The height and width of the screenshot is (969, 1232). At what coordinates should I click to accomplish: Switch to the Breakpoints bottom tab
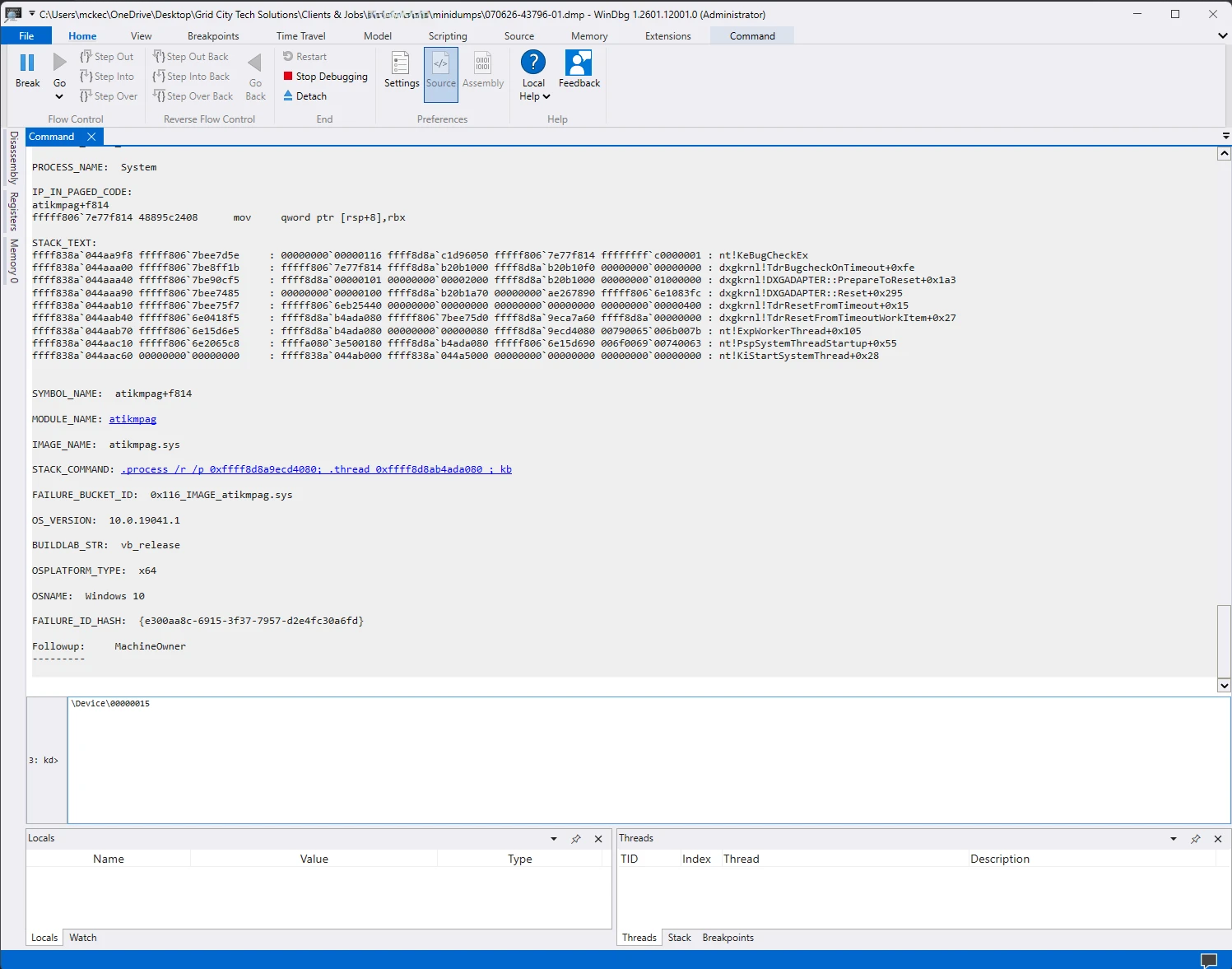tap(728, 938)
